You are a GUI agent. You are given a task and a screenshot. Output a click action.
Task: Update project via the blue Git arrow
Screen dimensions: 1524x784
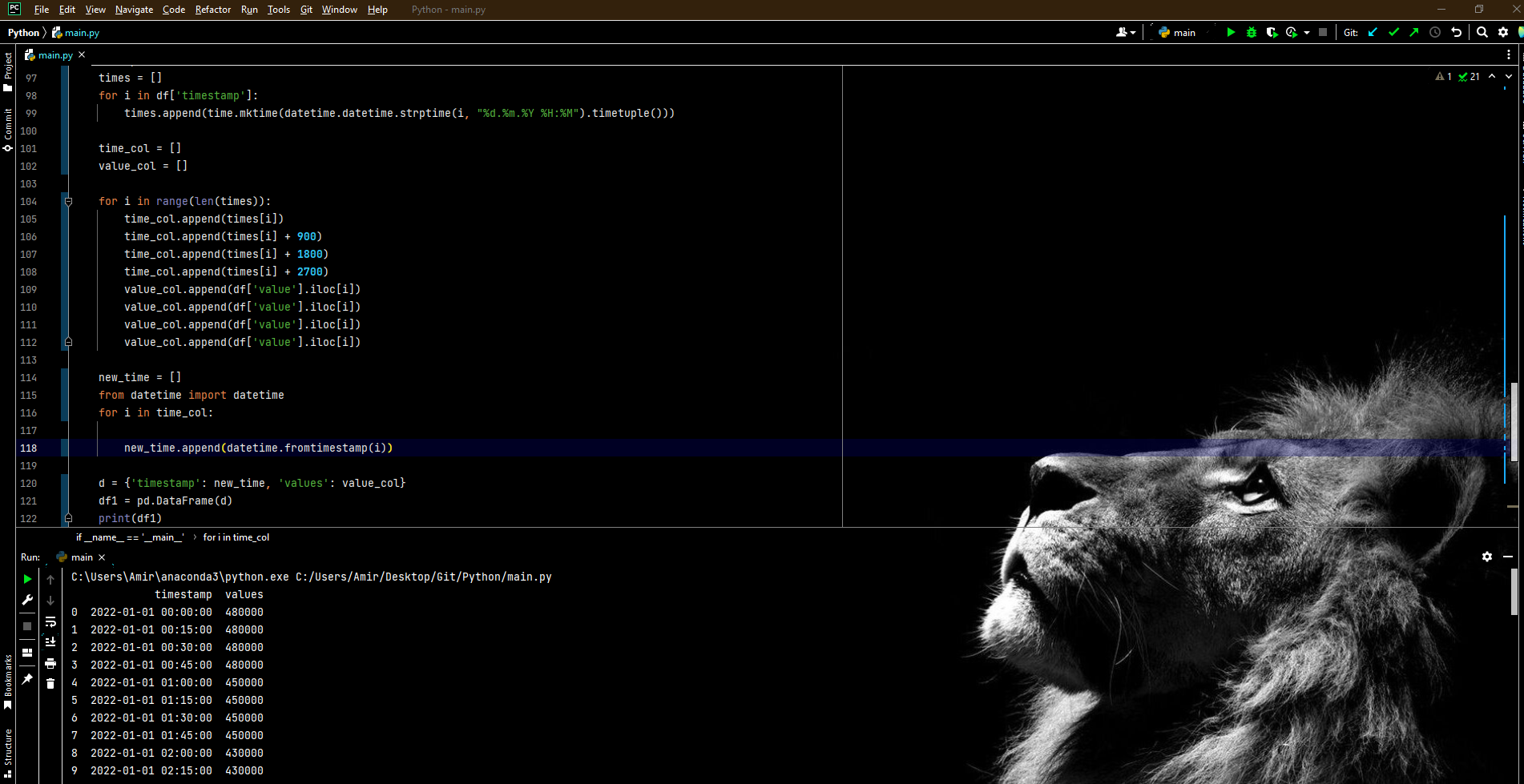coord(1373,32)
